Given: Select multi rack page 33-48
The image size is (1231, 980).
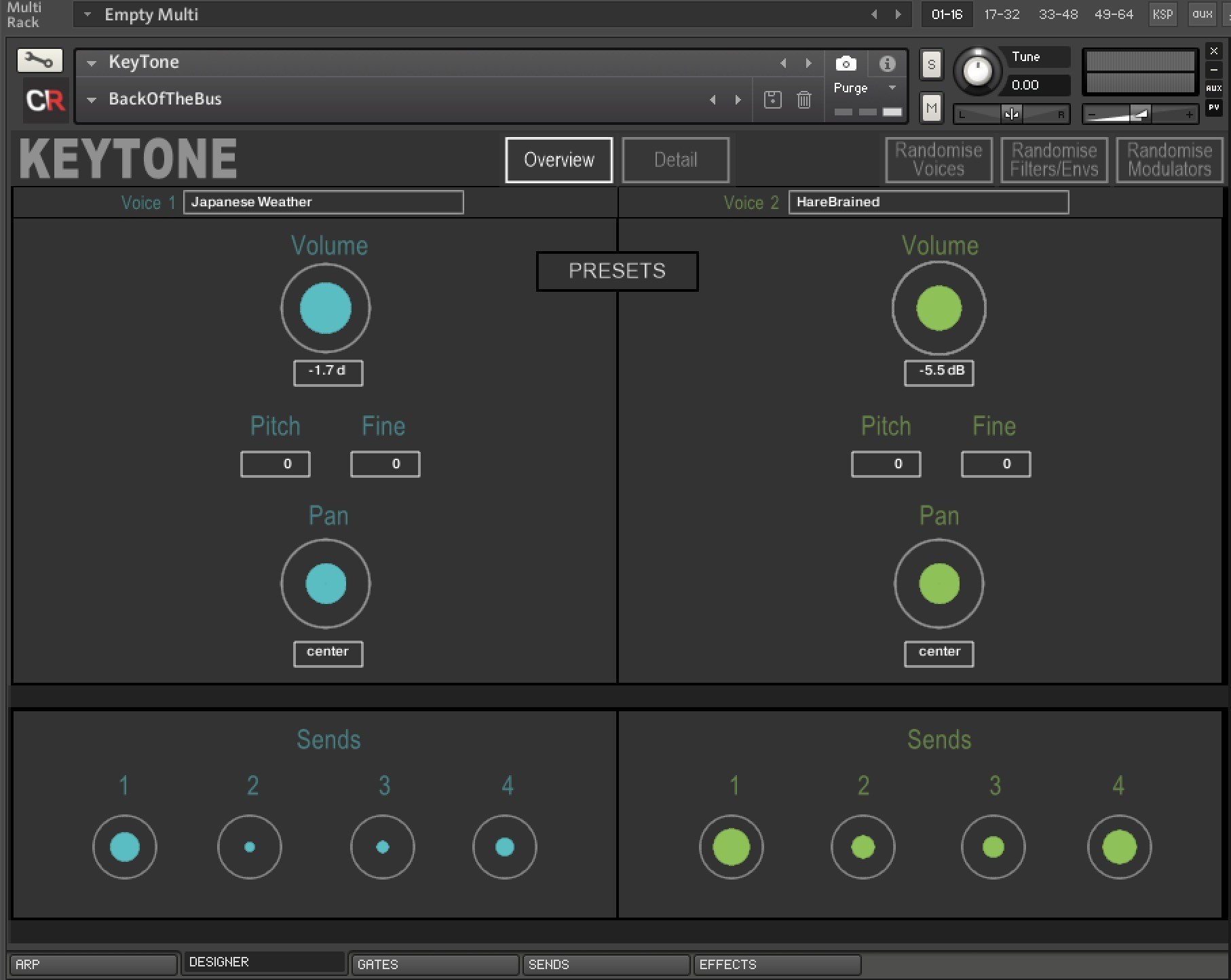Looking at the screenshot, I should tap(1058, 14).
